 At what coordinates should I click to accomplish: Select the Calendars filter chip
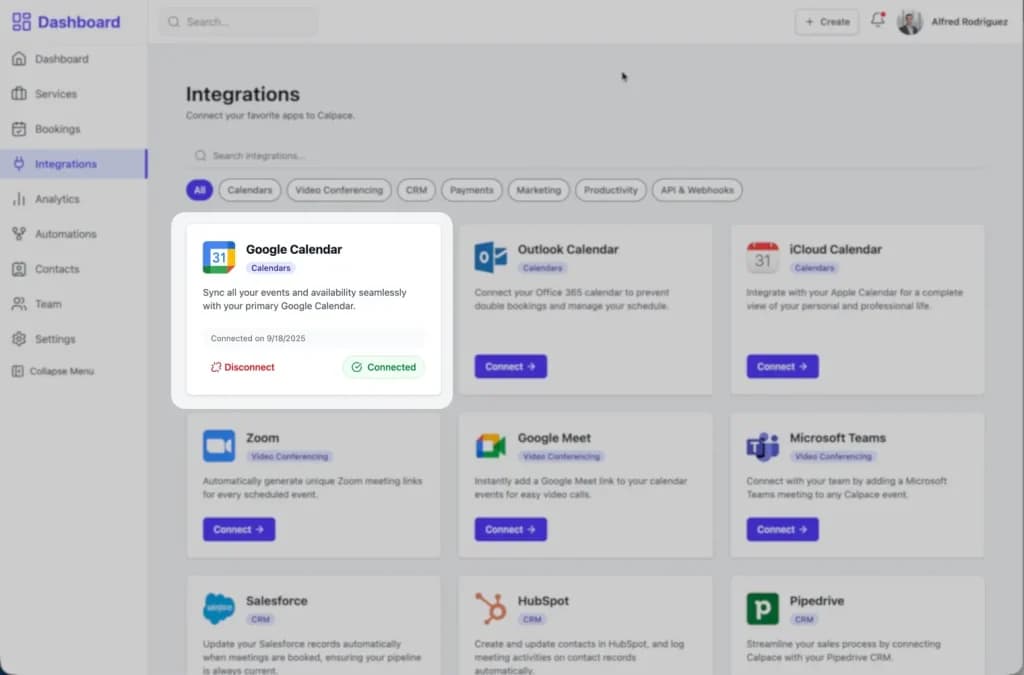[250, 190]
